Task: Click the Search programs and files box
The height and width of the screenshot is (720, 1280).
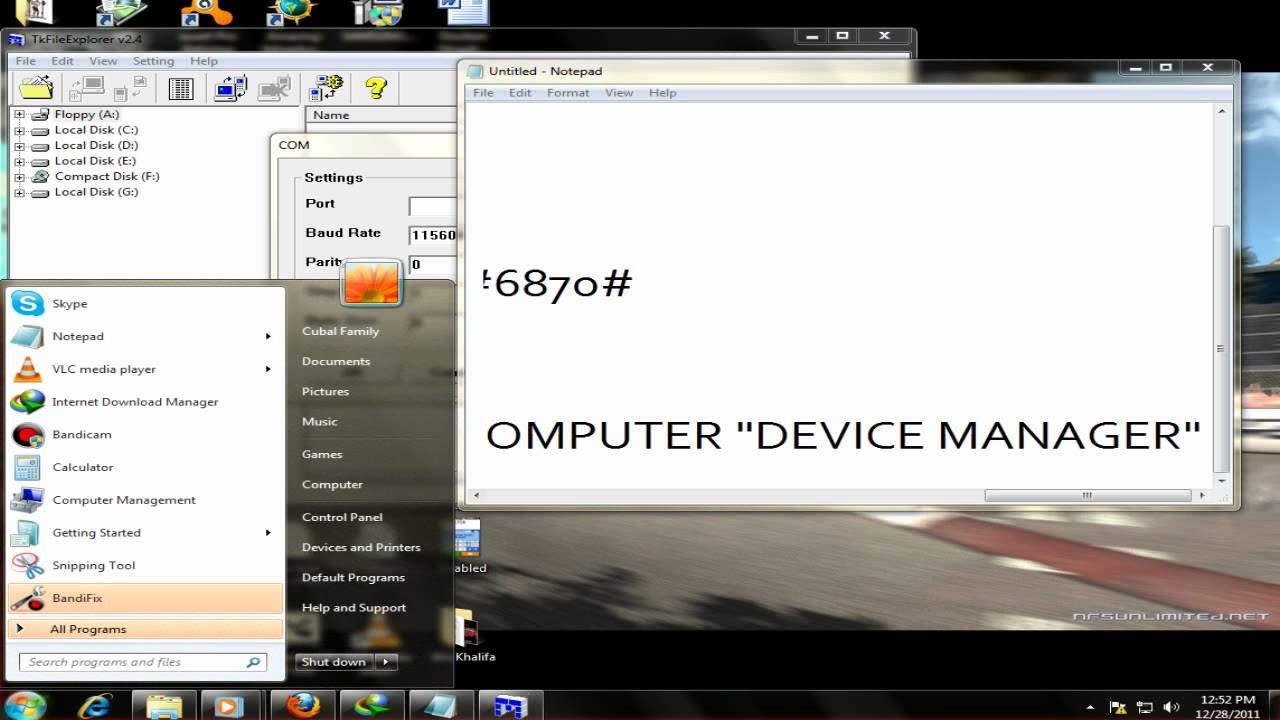Action: (x=143, y=662)
